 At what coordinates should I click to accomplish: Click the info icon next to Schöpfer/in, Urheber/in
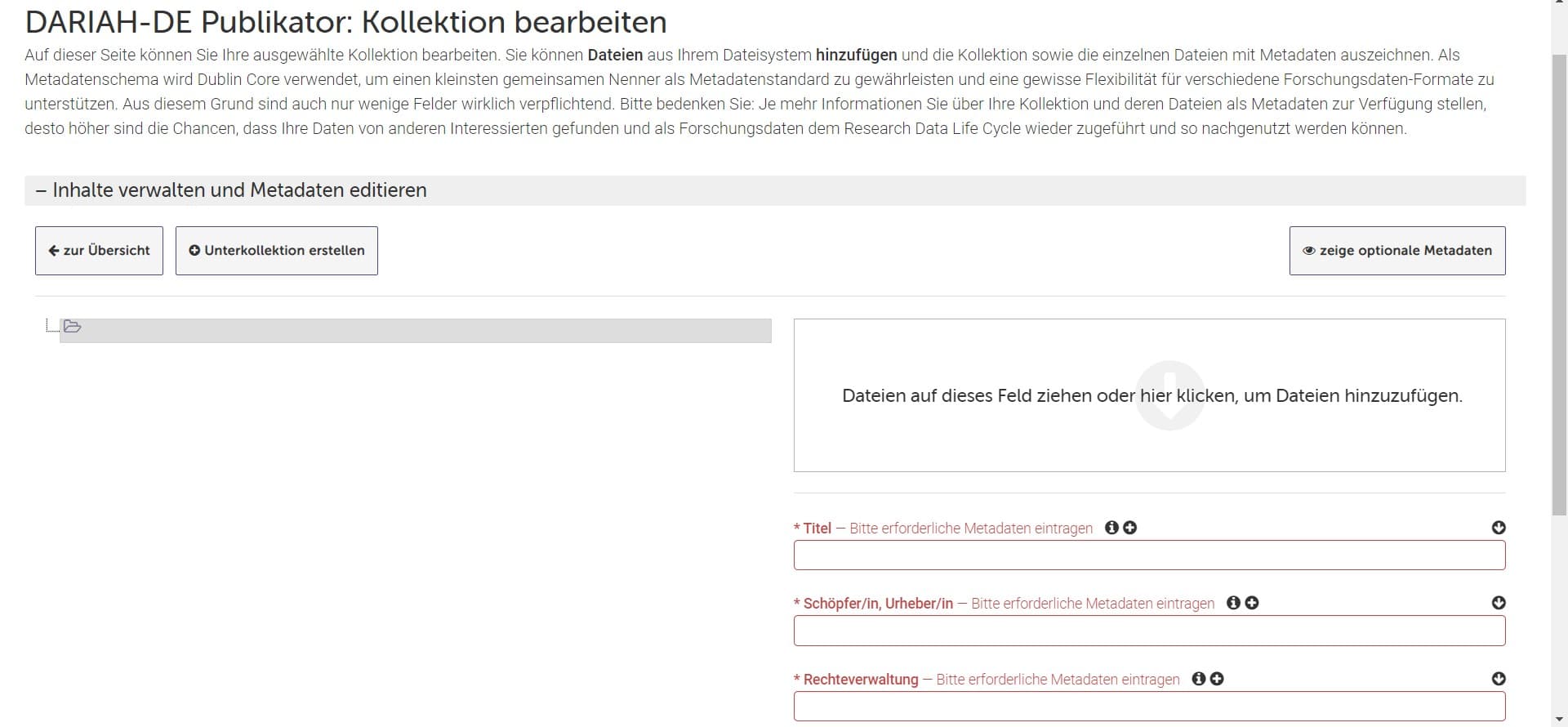(x=1233, y=603)
